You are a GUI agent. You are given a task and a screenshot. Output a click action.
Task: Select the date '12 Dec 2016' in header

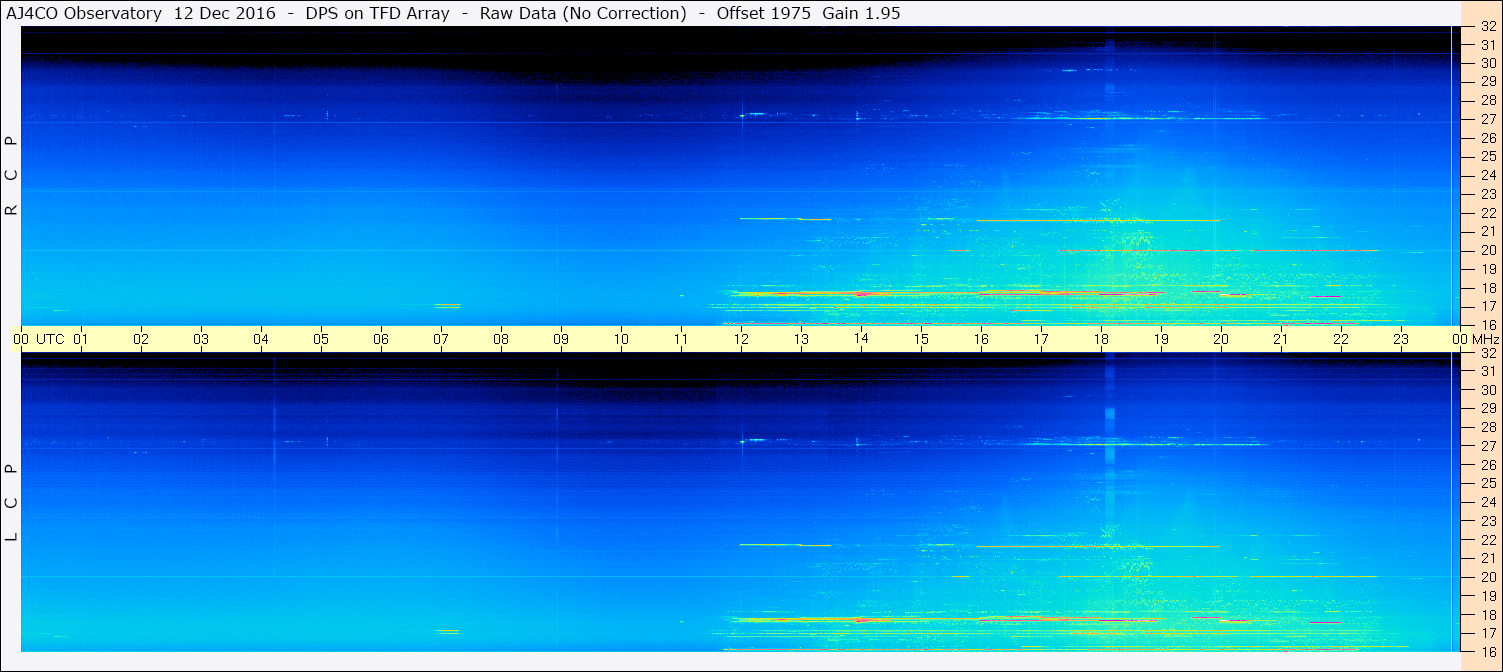[x=224, y=13]
